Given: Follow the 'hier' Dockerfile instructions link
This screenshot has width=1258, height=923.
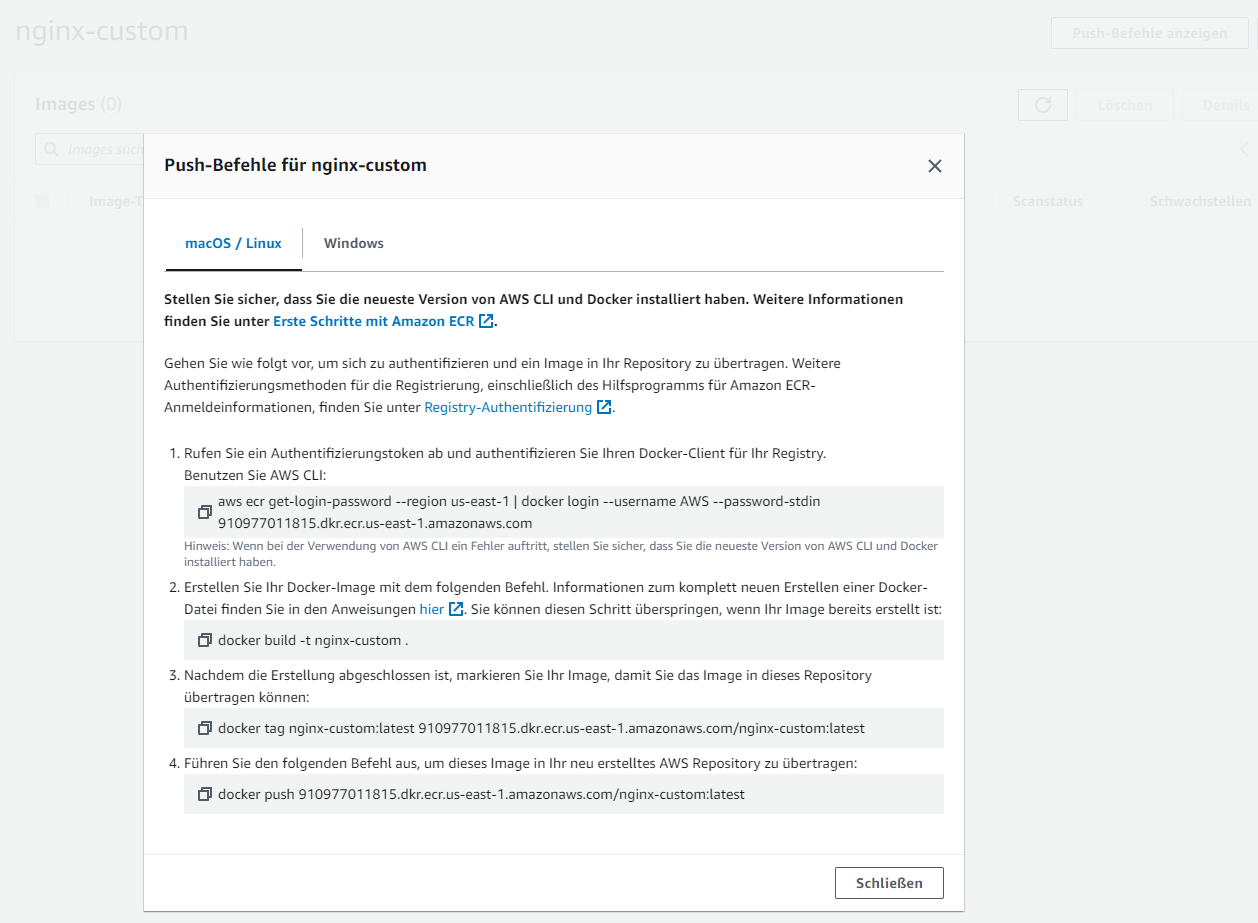Looking at the screenshot, I should click(x=431, y=609).
